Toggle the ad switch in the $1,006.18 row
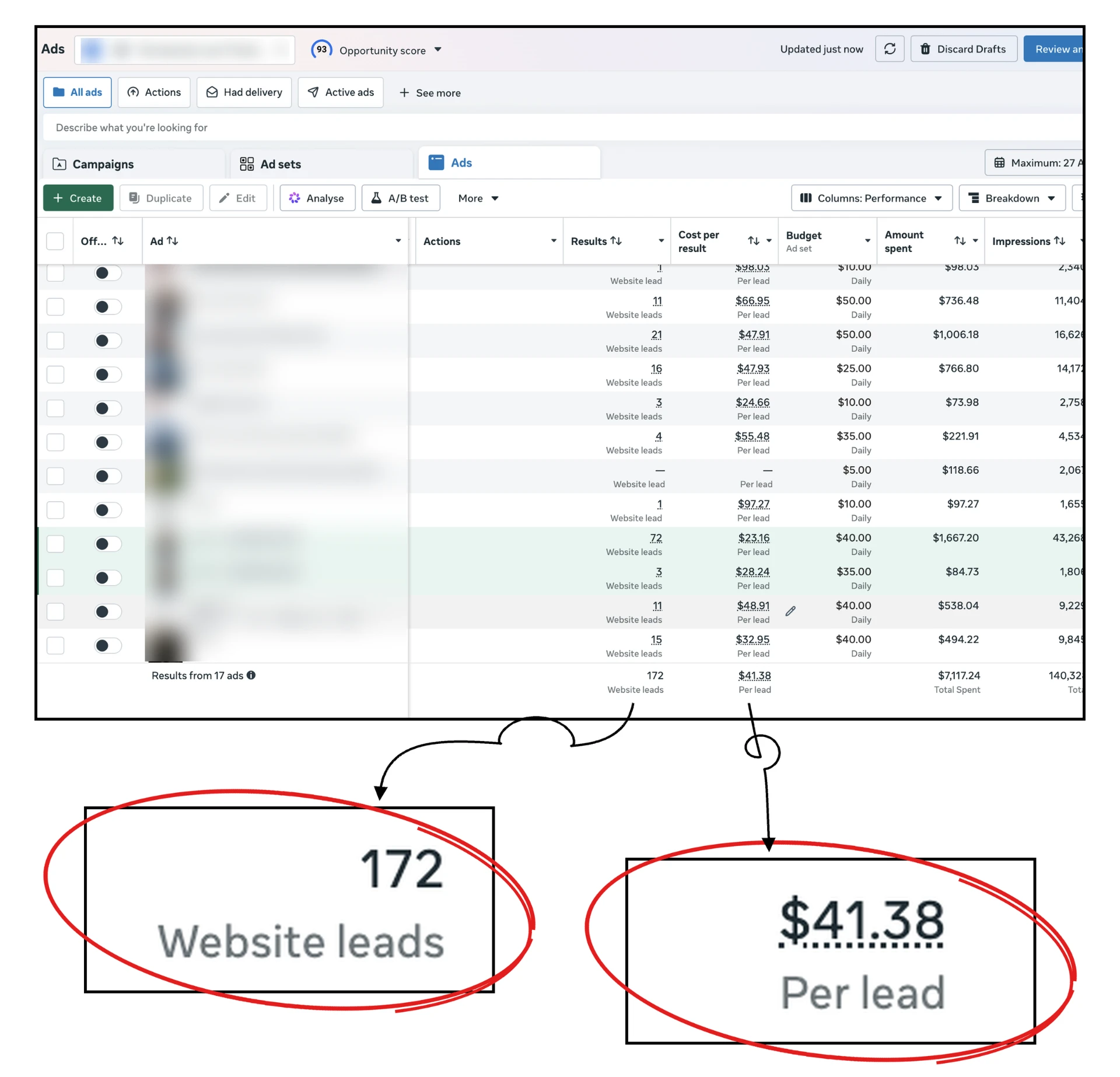Screen dimensions: 1120x1077 click(x=108, y=341)
